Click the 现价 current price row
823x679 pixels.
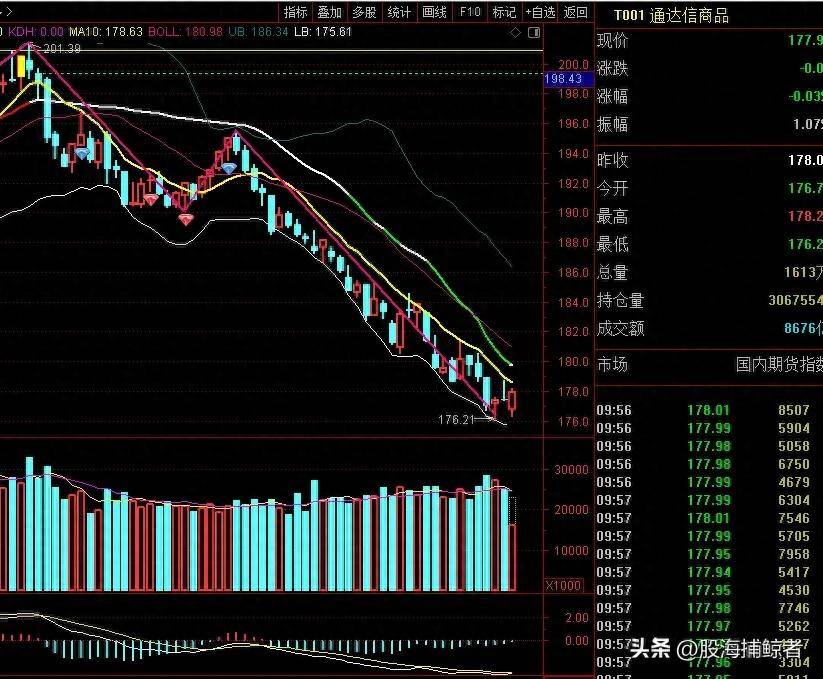pyautogui.click(x=709, y=40)
